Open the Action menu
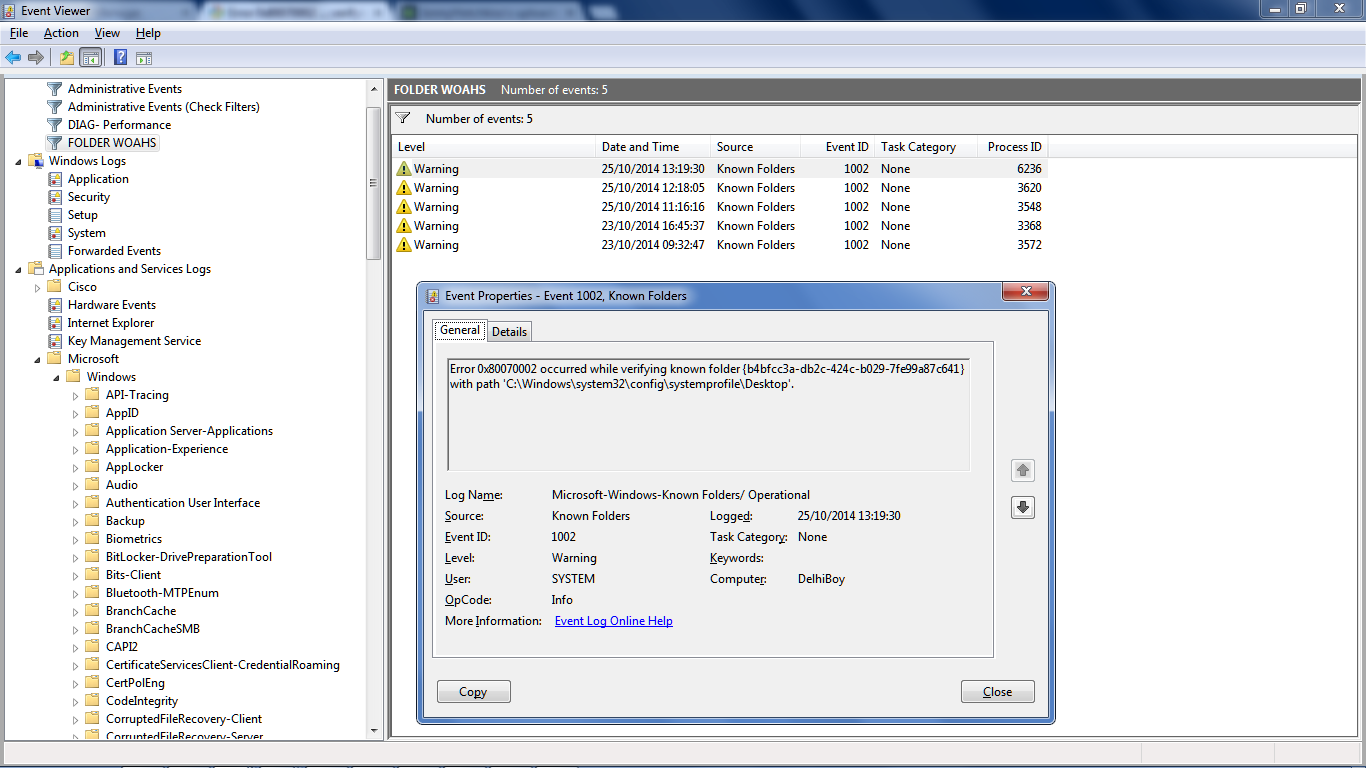Screen dimensions: 1366x768 pyautogui.click(x=61, y=33)
